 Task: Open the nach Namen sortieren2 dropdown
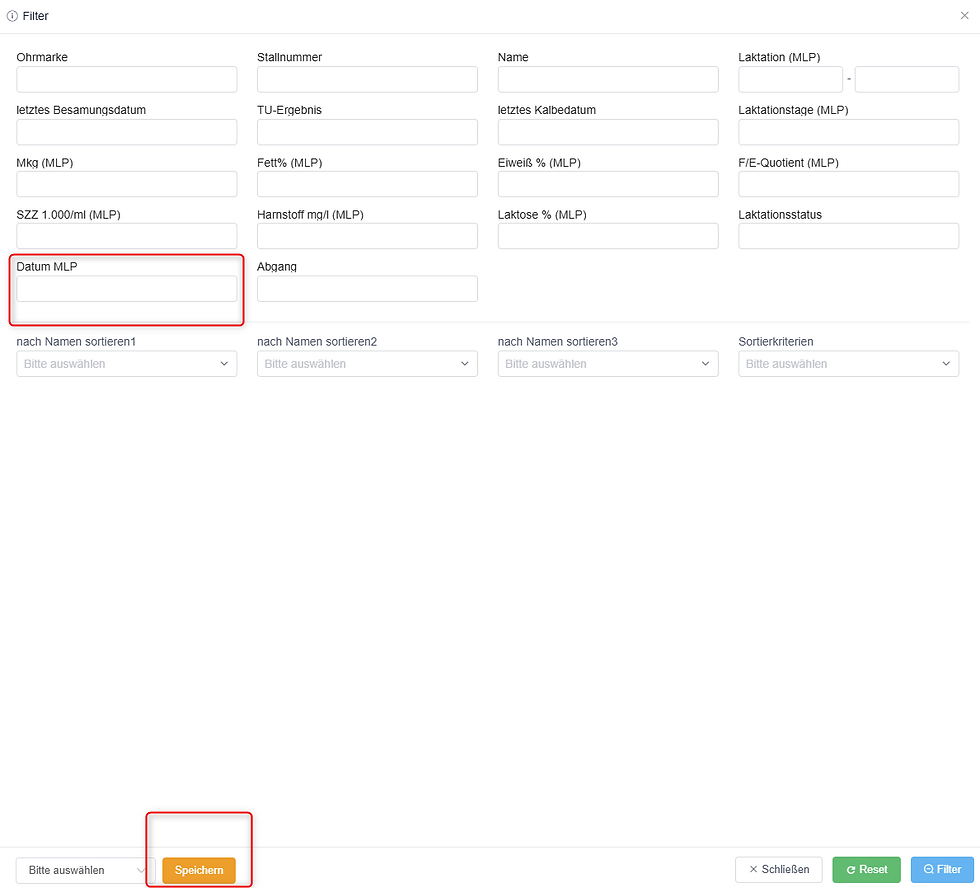click(x=367, y=364)
